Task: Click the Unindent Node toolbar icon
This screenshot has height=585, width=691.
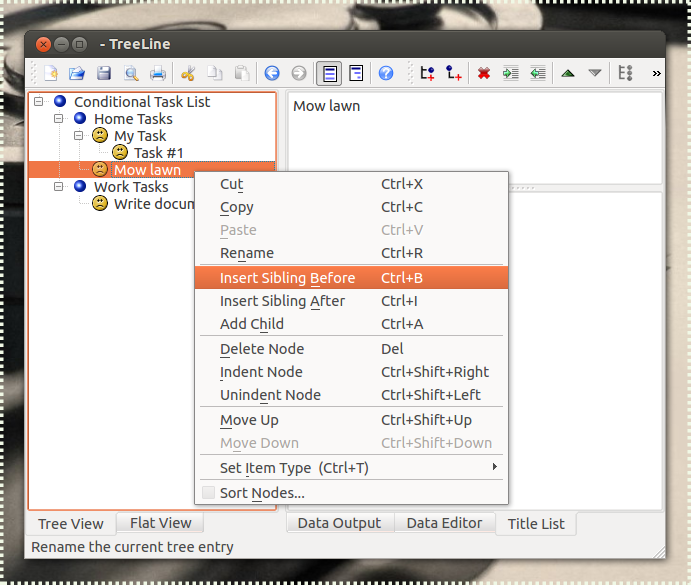Action: point(538,73)
